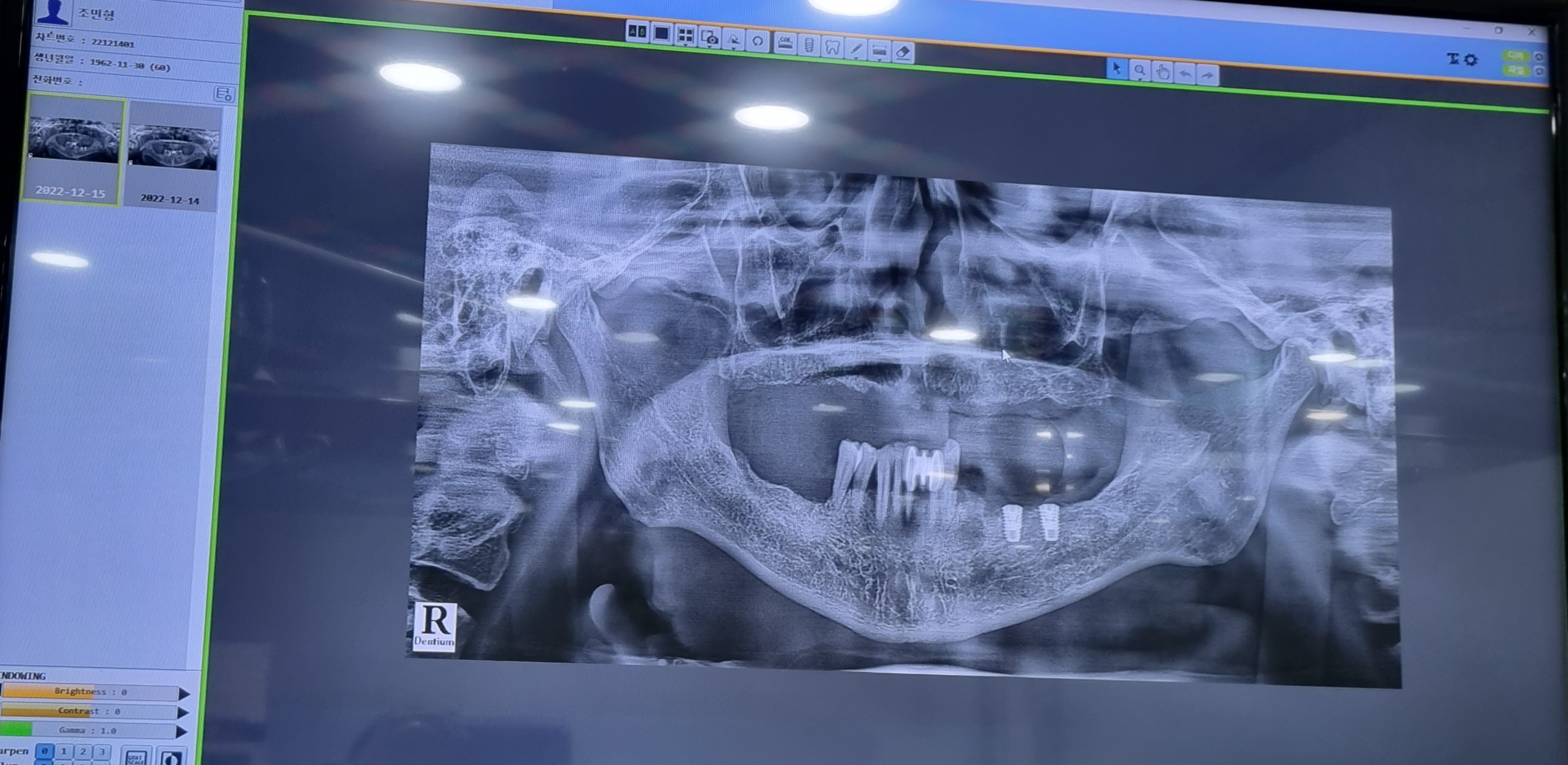Select the eraser tool
The image size is (1568, 765).
coord(904,52)
